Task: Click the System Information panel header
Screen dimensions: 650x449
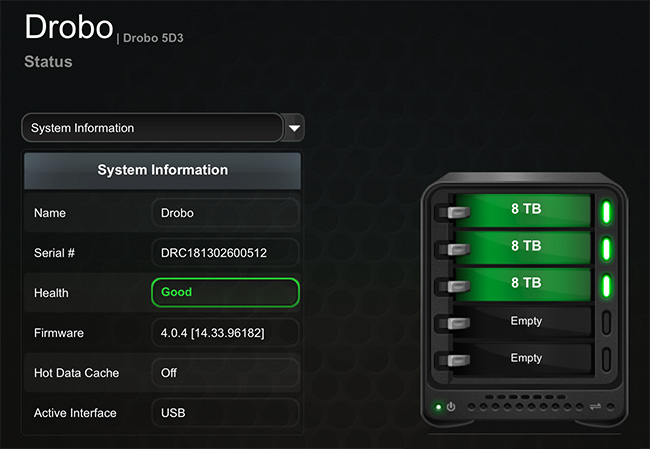Action: 162,170
